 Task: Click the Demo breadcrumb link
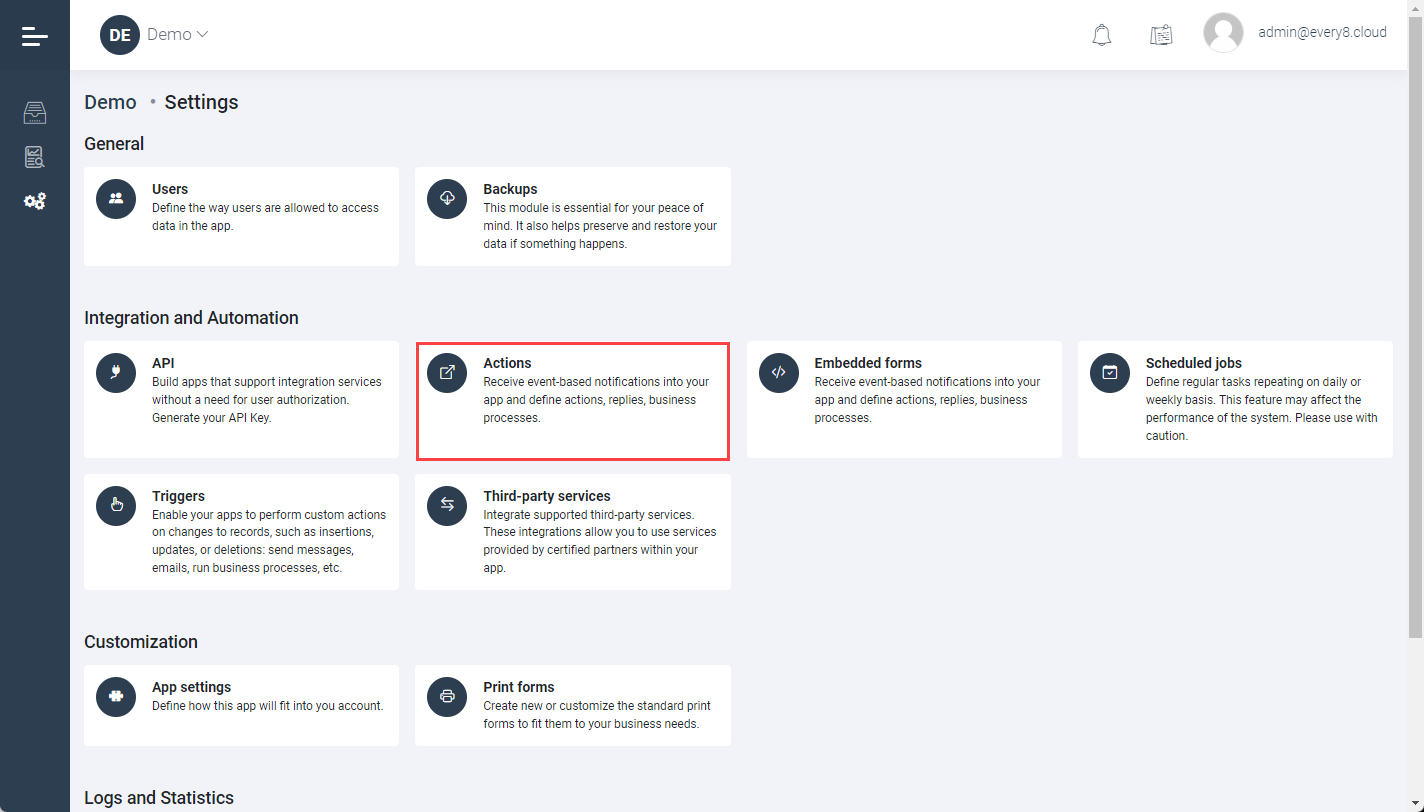110,102
